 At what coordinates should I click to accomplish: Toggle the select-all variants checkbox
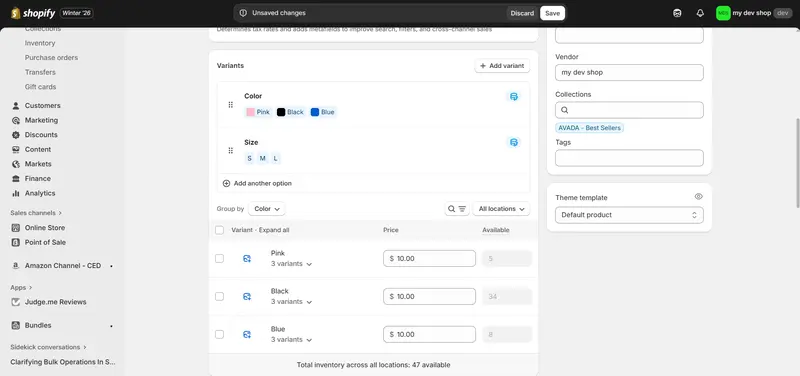tap(219, 230)
